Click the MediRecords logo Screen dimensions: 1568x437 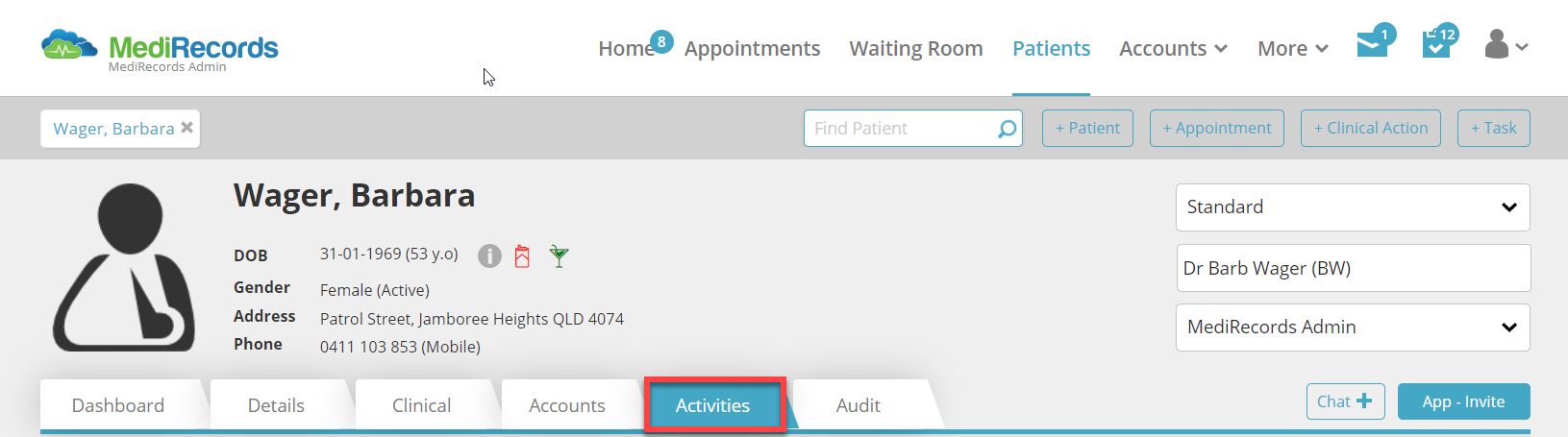(x=160, y=50)
